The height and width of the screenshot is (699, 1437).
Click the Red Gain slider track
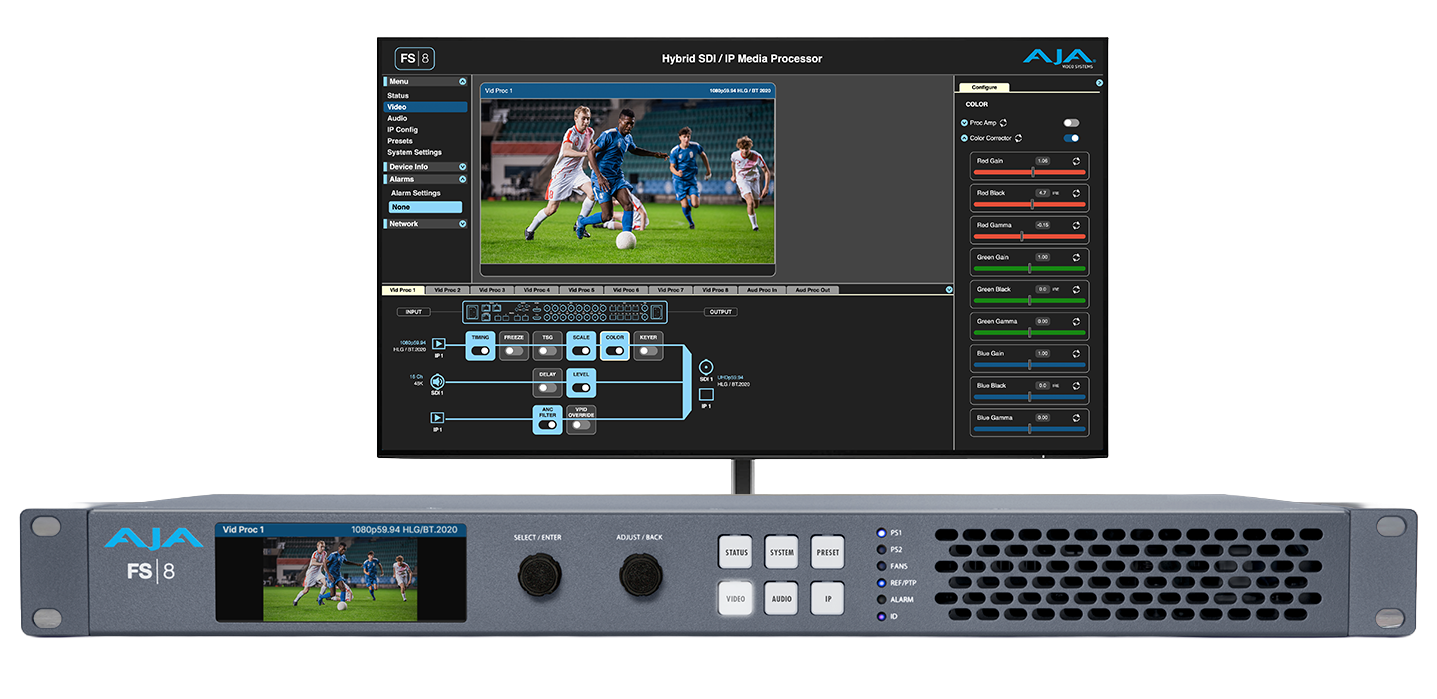1030,172
